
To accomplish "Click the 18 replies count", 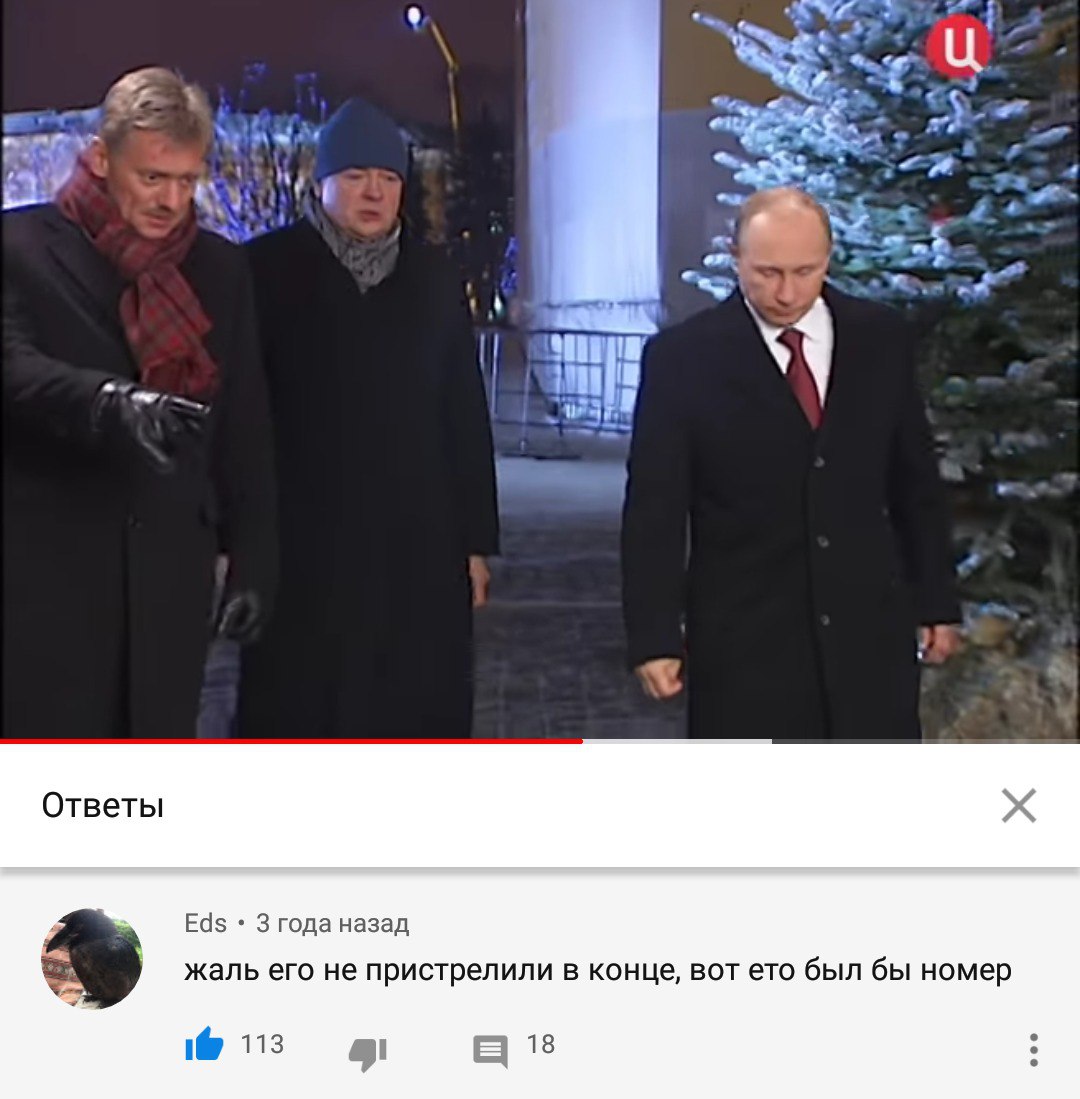I will 540,1044.
